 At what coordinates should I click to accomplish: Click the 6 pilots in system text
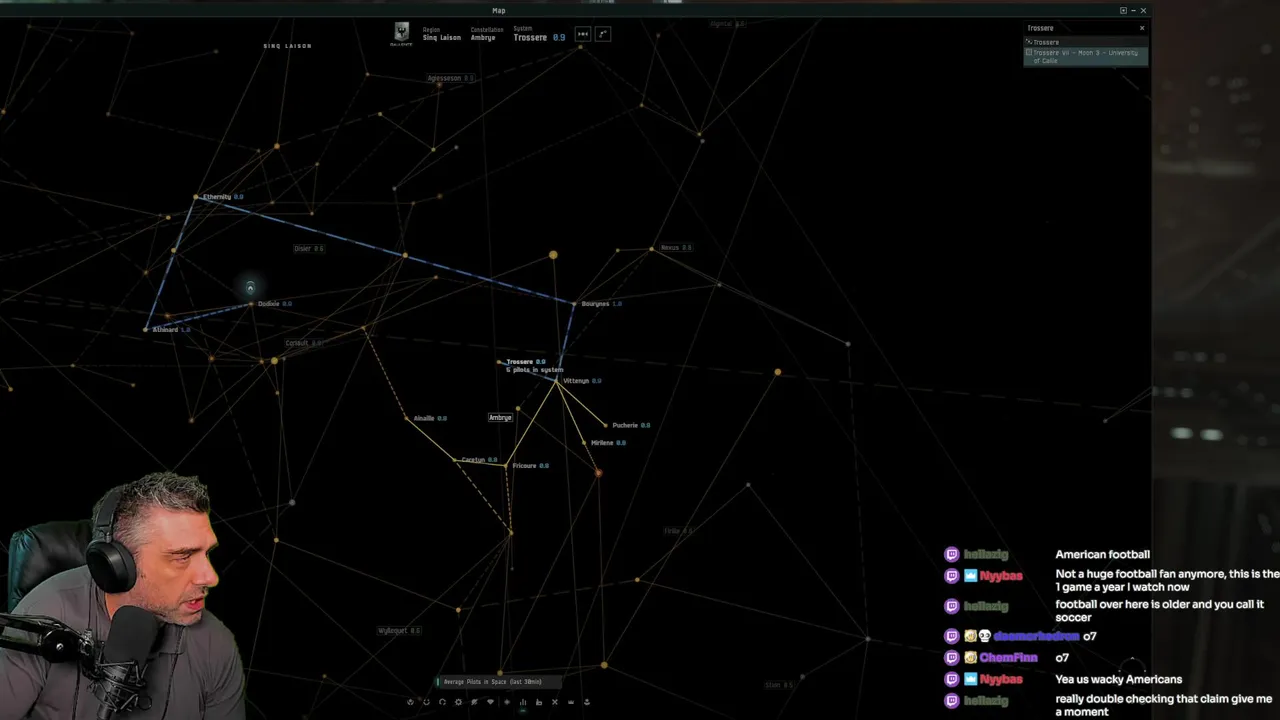click(535, 370)
